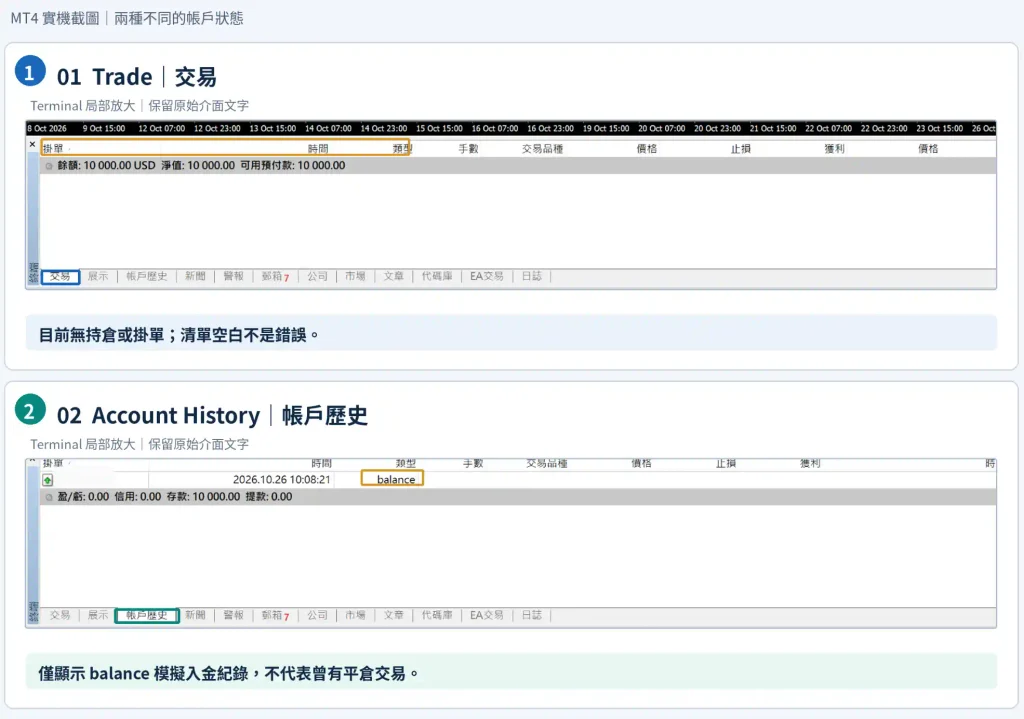The height and width of the screenshot is (719, 1024).
Task: Open the 代碼庫 tab in the 01 Trade panel
Action: pos(437,276)
